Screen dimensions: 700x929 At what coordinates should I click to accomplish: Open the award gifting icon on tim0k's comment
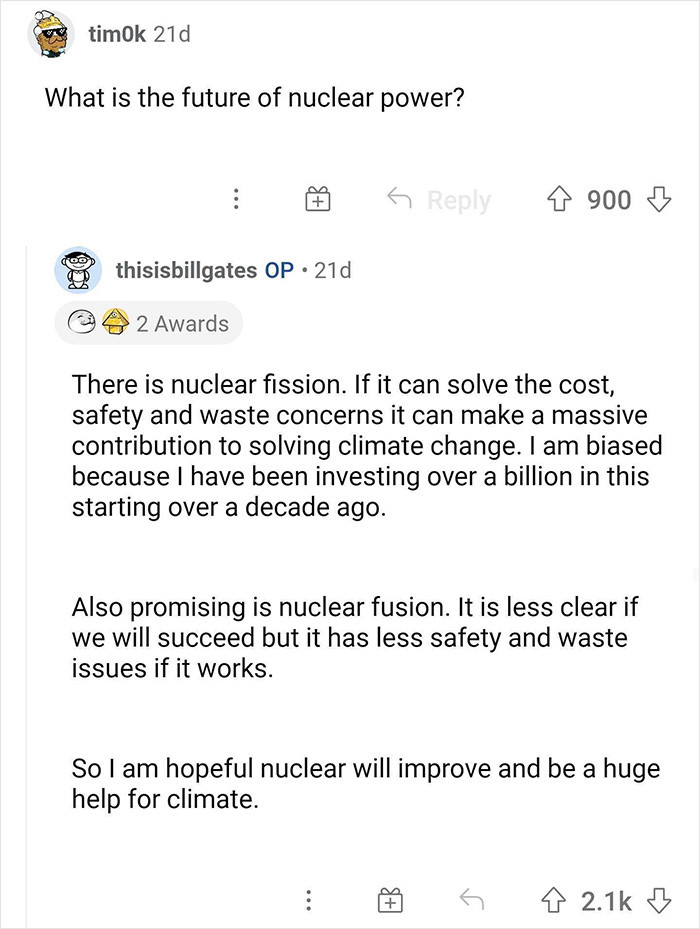318,197
